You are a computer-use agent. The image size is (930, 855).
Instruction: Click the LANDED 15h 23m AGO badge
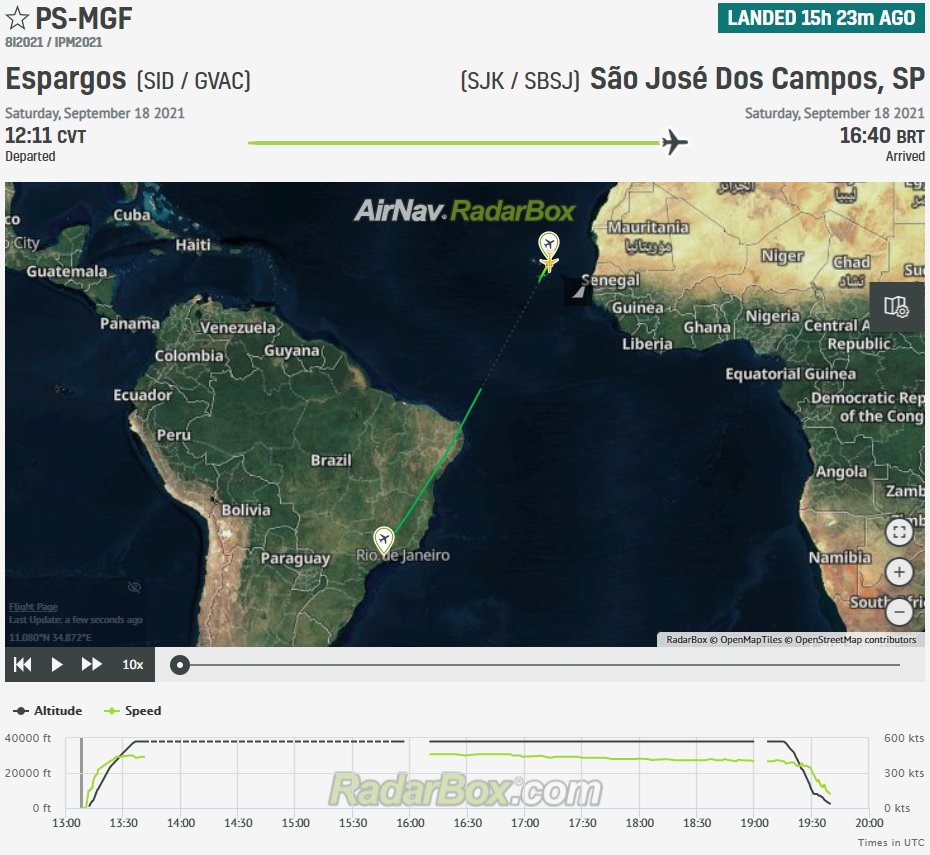[821, 18]
